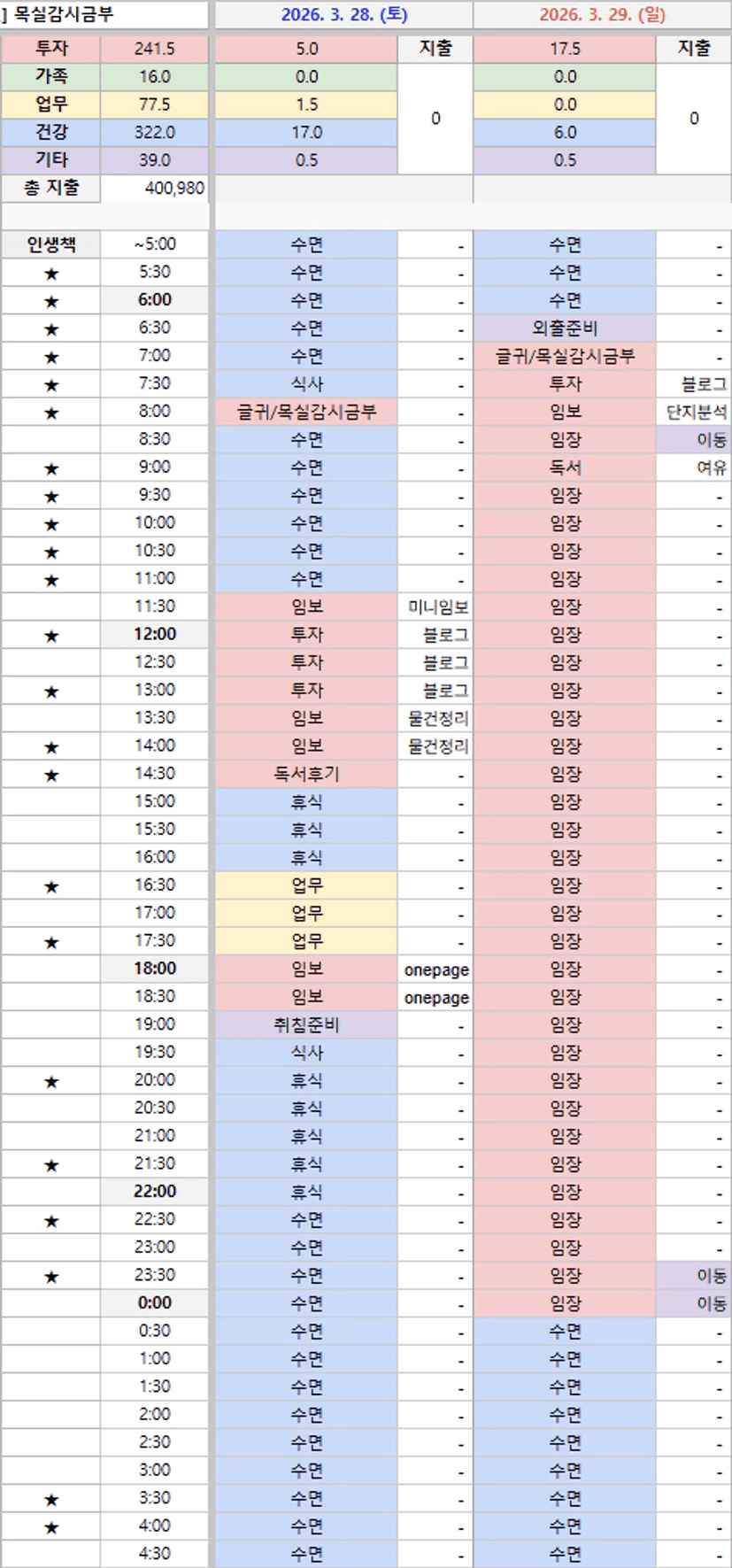The width and height of the screenshot is (732, 1568).
Task: Select the star next to 16:30
Action: pos(51,886)
